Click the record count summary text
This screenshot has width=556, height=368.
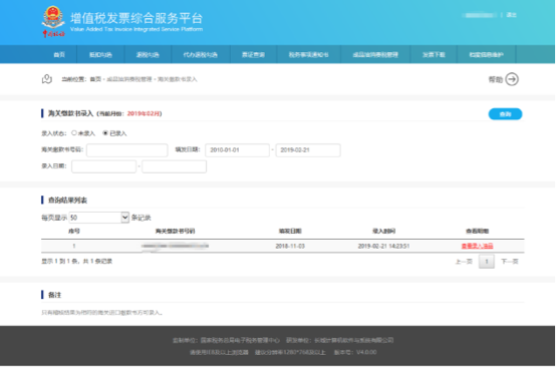[x=77, y=261]
